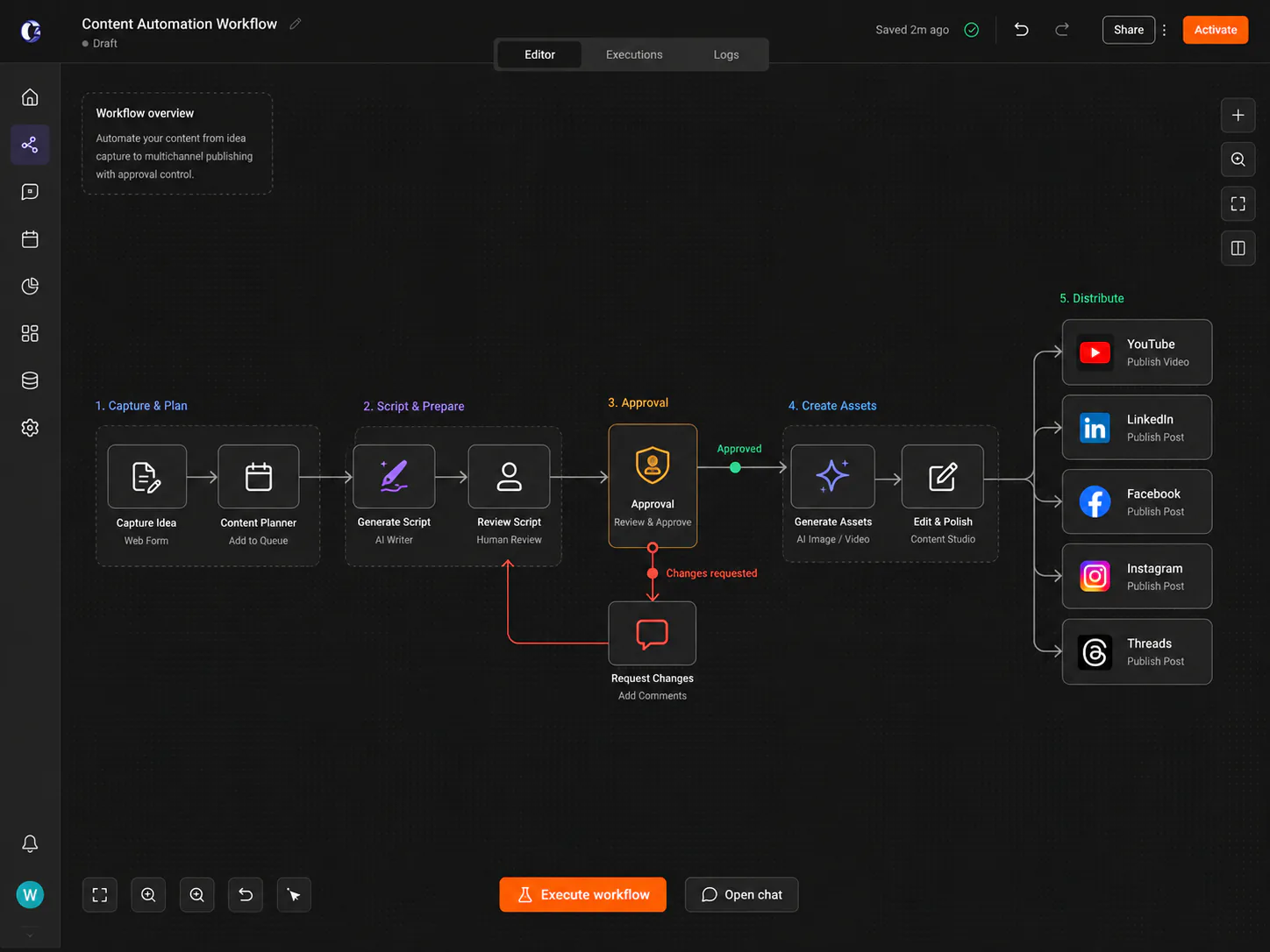Select the Content Planner node

point(259,477)
